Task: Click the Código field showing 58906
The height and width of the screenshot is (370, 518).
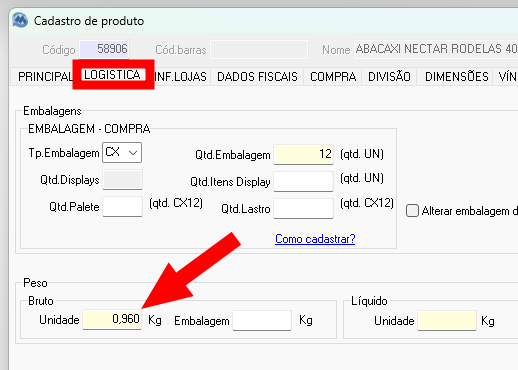Action: [104, 49]
